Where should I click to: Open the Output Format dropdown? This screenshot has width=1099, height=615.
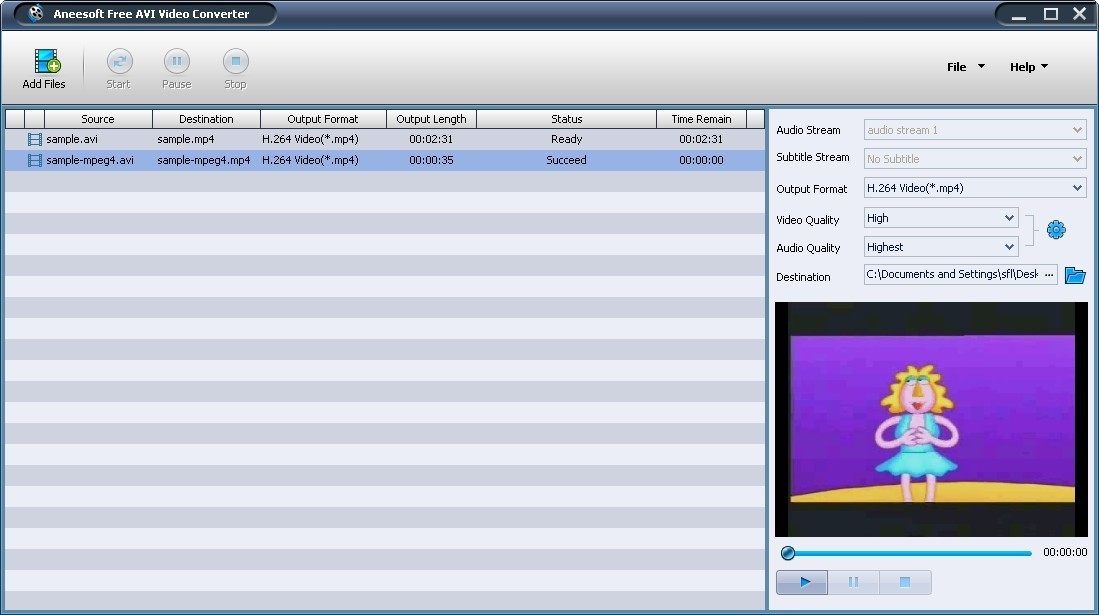1078,187
